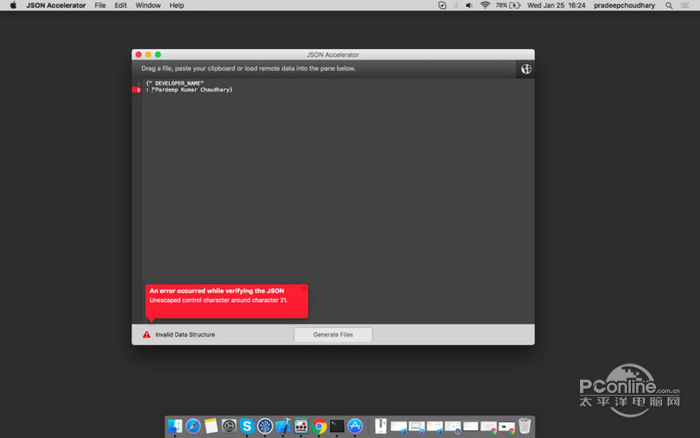The image size is (700, 438).
Task: Open the Help menu
Action: click(x=177, y=5)
